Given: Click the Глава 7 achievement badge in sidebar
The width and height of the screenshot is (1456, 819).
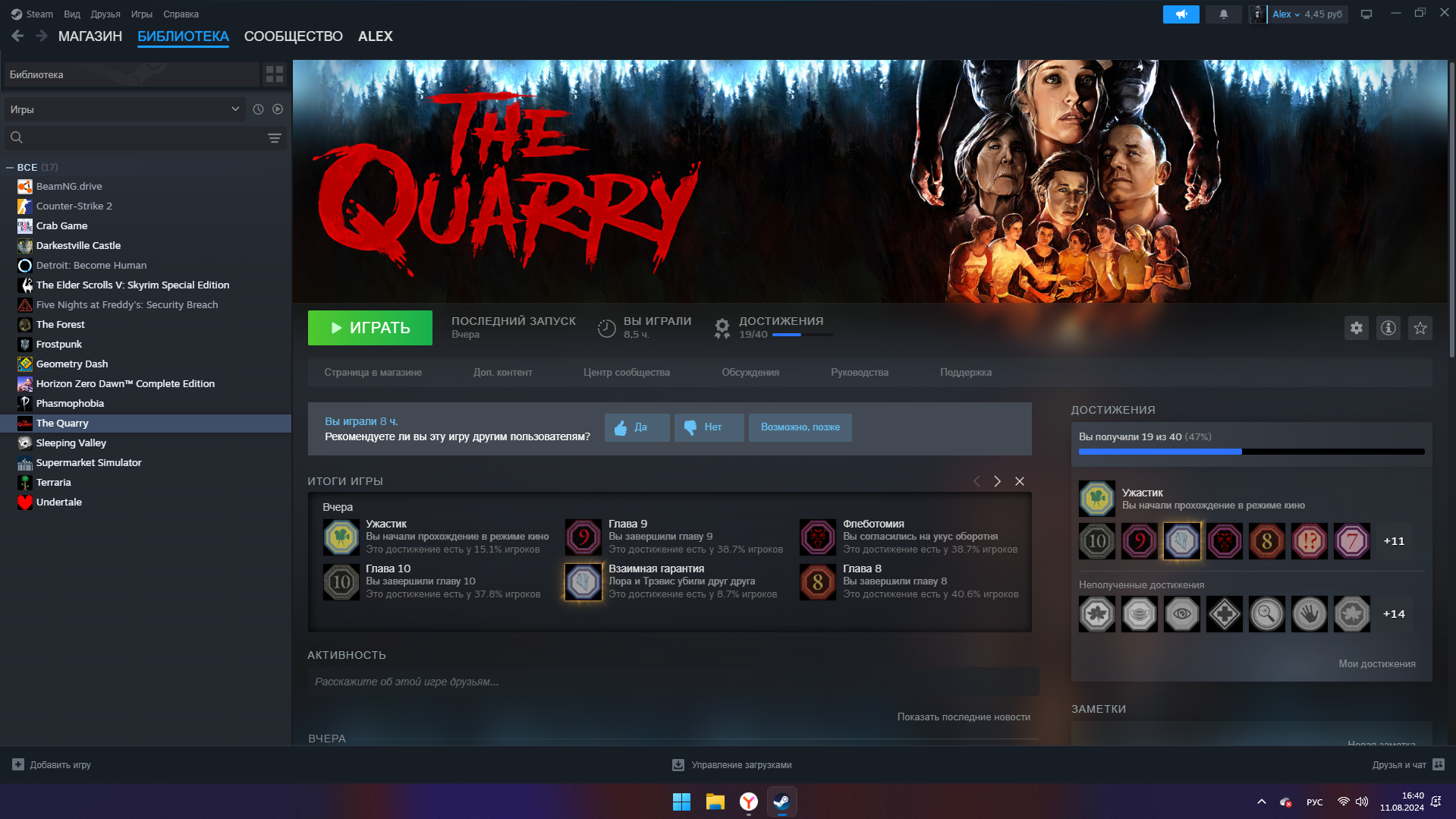Looking at the screenshot, I should point(1351,541).
